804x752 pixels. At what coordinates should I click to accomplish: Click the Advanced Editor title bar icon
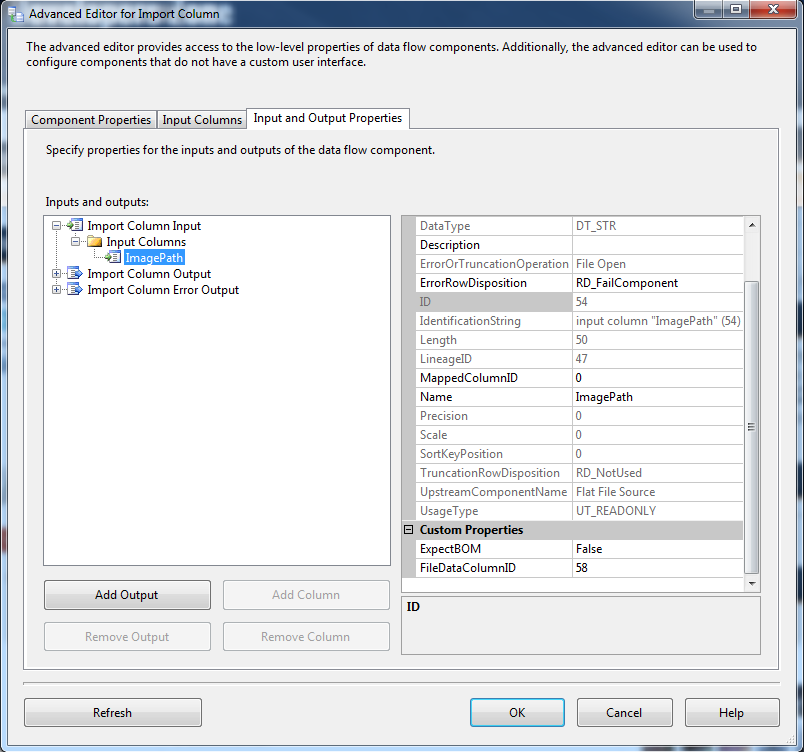14,14
